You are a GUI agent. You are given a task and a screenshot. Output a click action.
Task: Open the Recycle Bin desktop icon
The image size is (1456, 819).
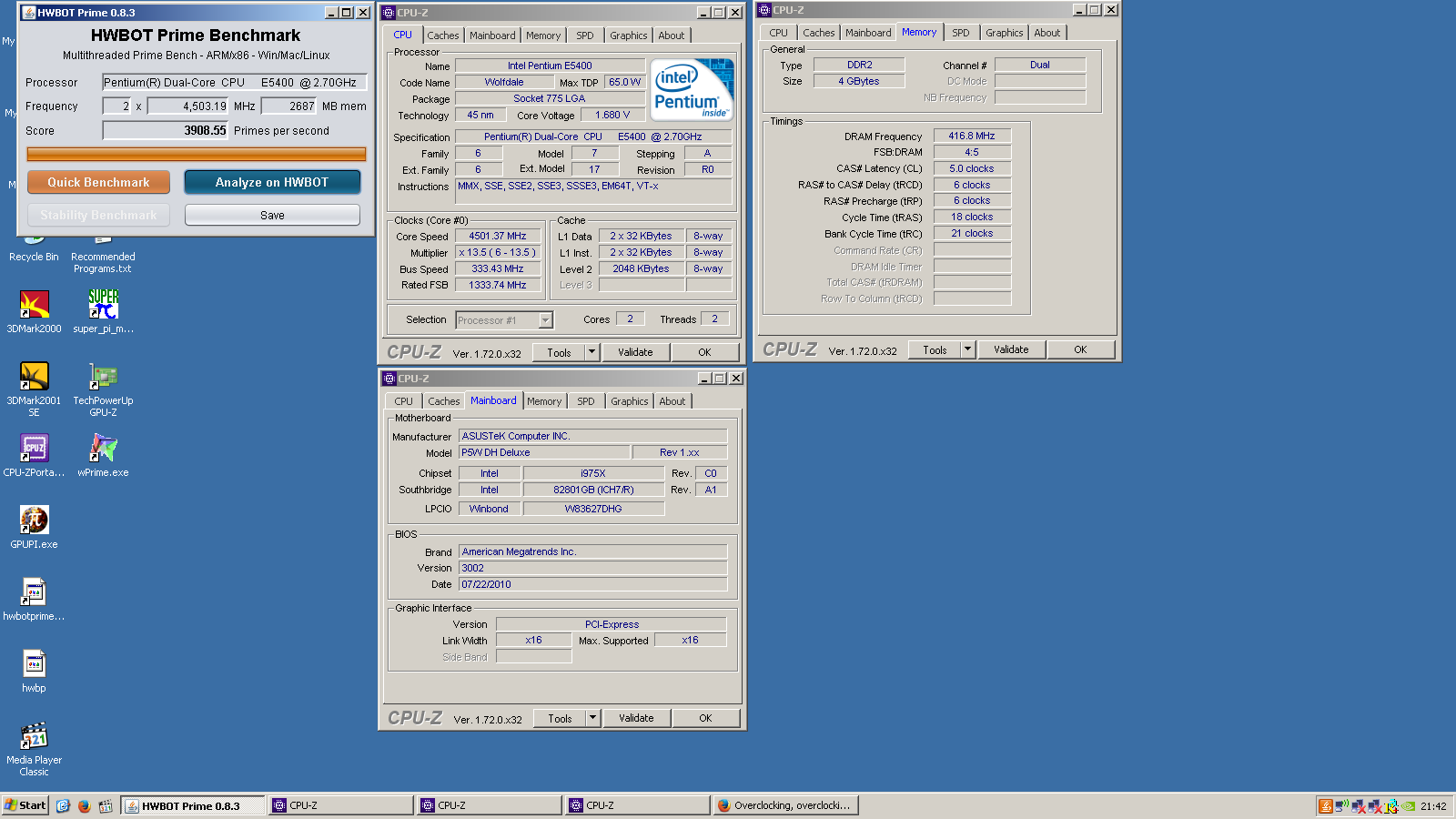[x=34, y=249]
